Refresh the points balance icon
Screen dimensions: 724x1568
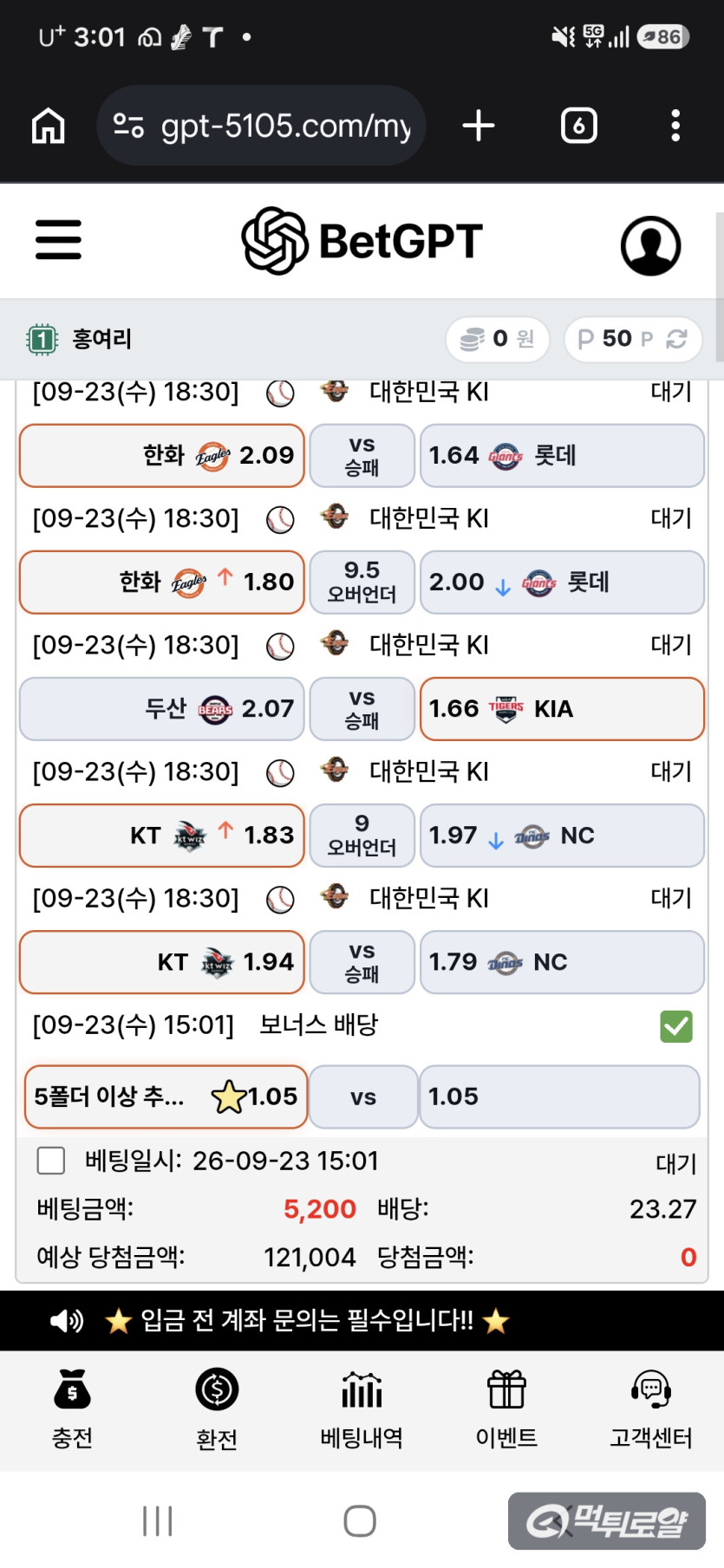click(676, 339)
